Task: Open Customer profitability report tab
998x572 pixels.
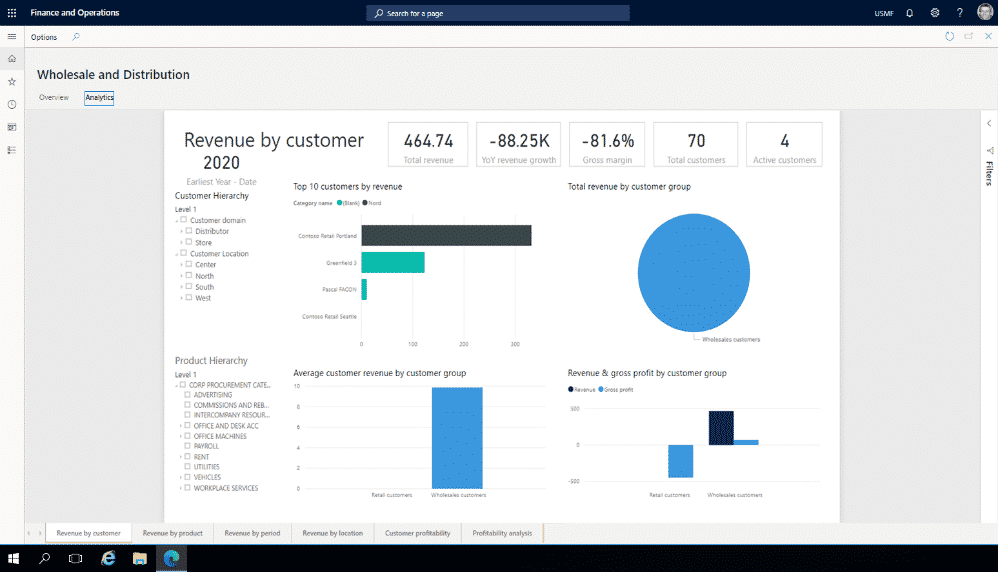Action: [x=418, y=533]
